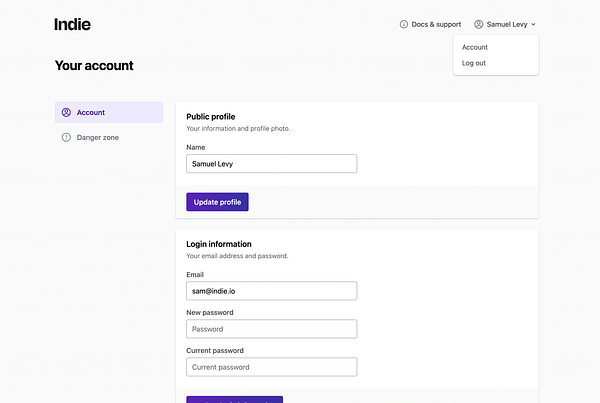Click into the New password field
This screenshot has width=600, height=403.
pyautogui.click(x=272, y=329)
